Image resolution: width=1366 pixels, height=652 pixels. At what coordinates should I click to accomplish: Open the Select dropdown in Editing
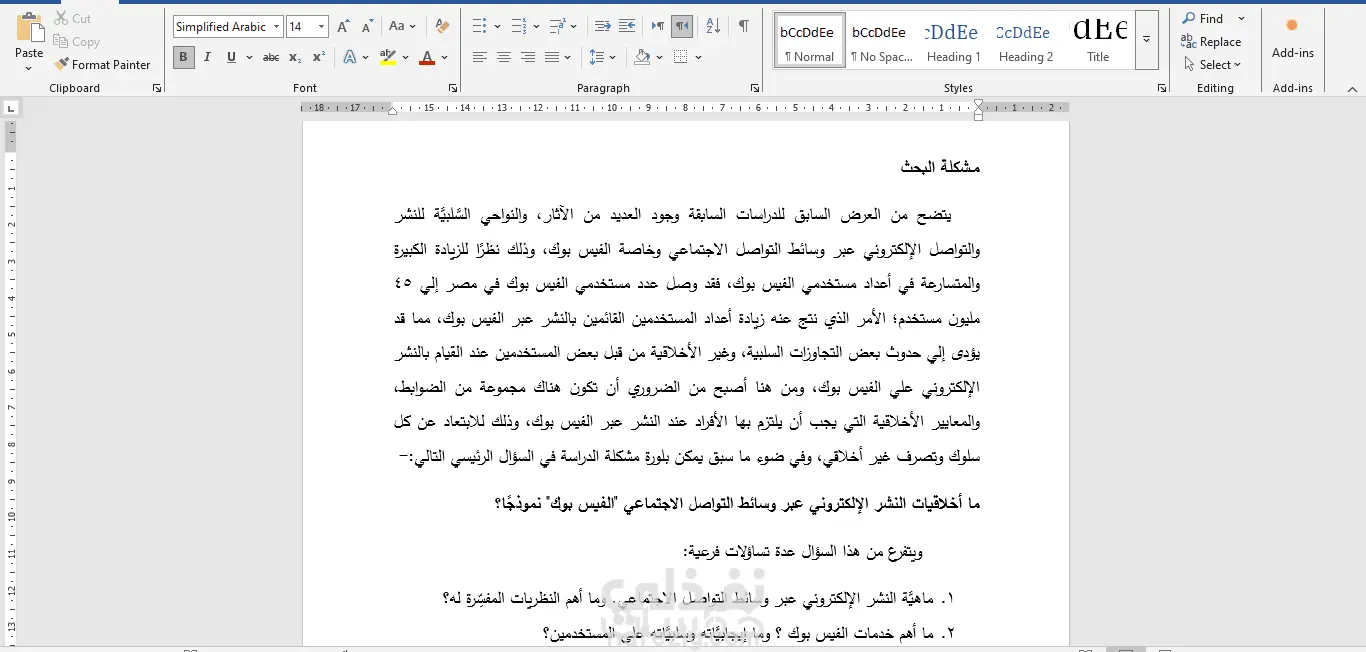coord(1212,64)
